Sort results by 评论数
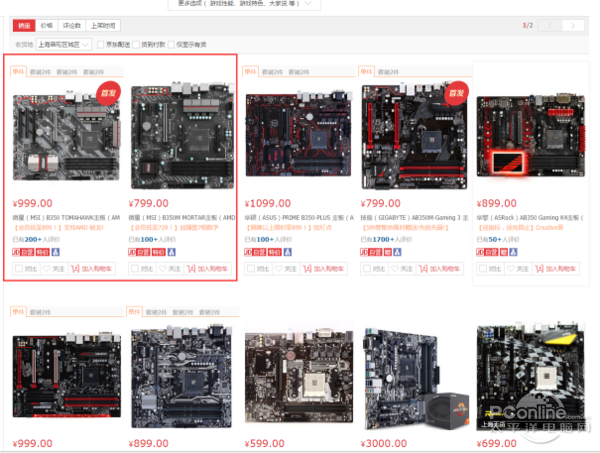 coord(72,26)
